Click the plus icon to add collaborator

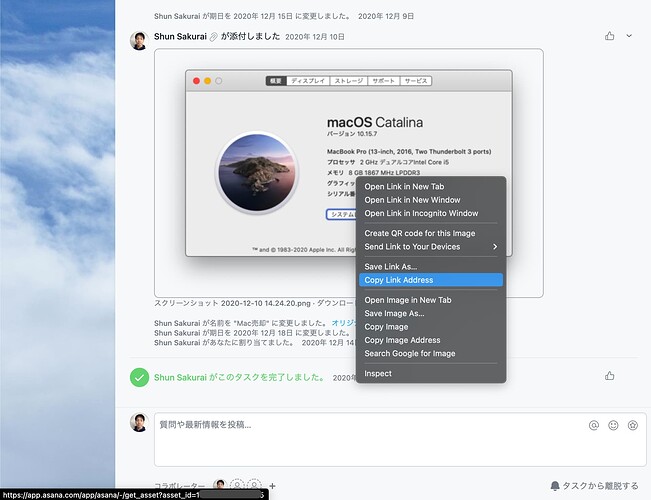272,485
